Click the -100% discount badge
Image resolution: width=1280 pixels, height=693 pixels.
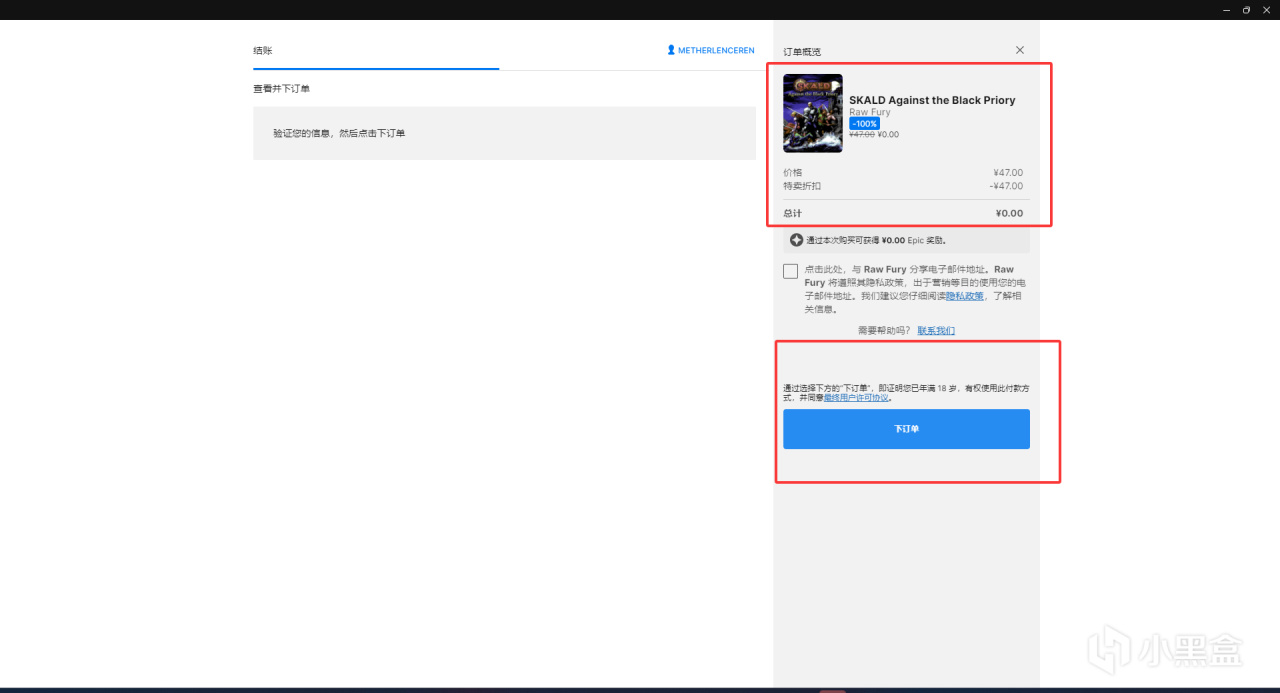(864, 124)
